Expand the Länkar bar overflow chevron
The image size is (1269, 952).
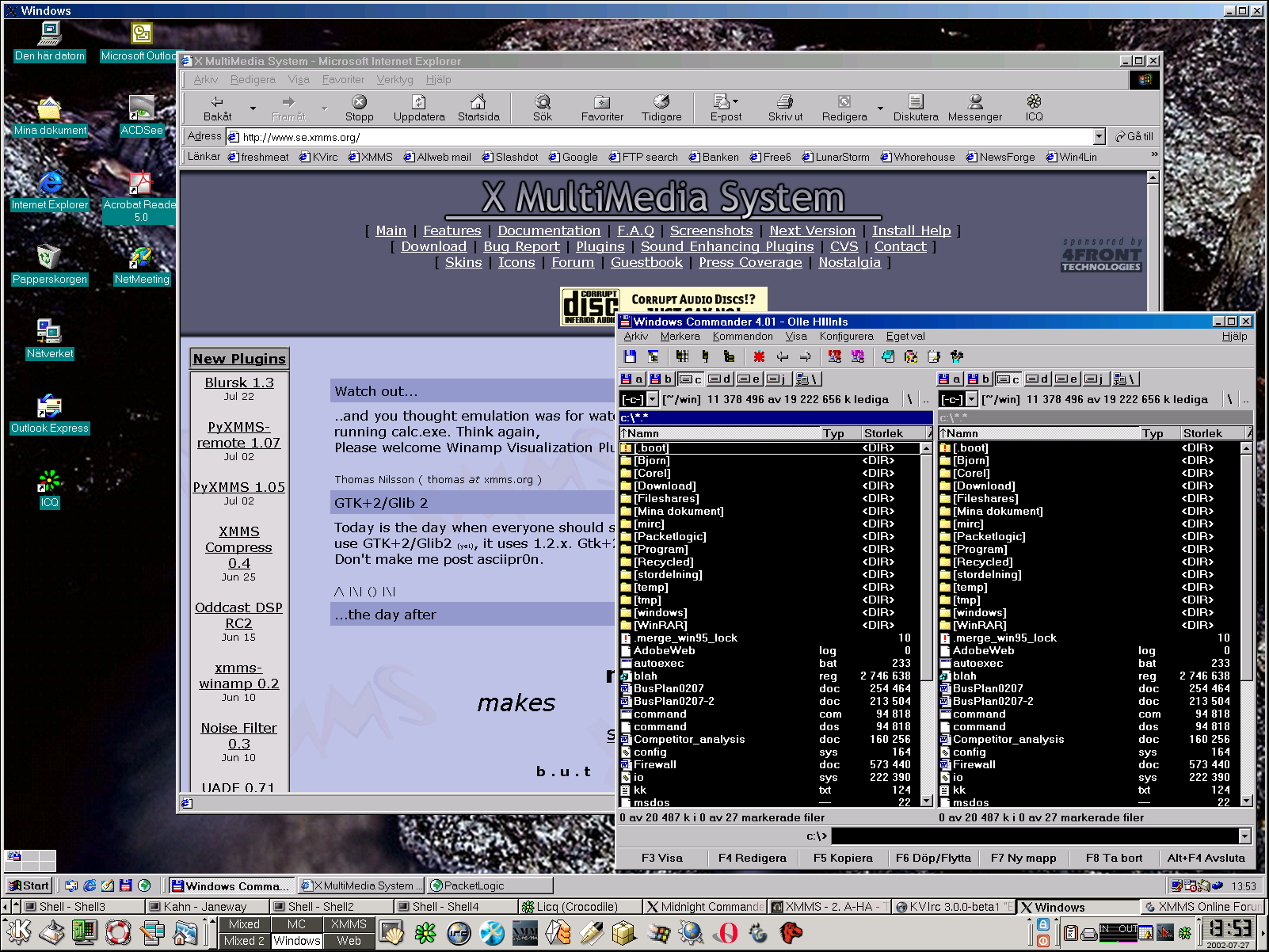(x=1154, y=155)
